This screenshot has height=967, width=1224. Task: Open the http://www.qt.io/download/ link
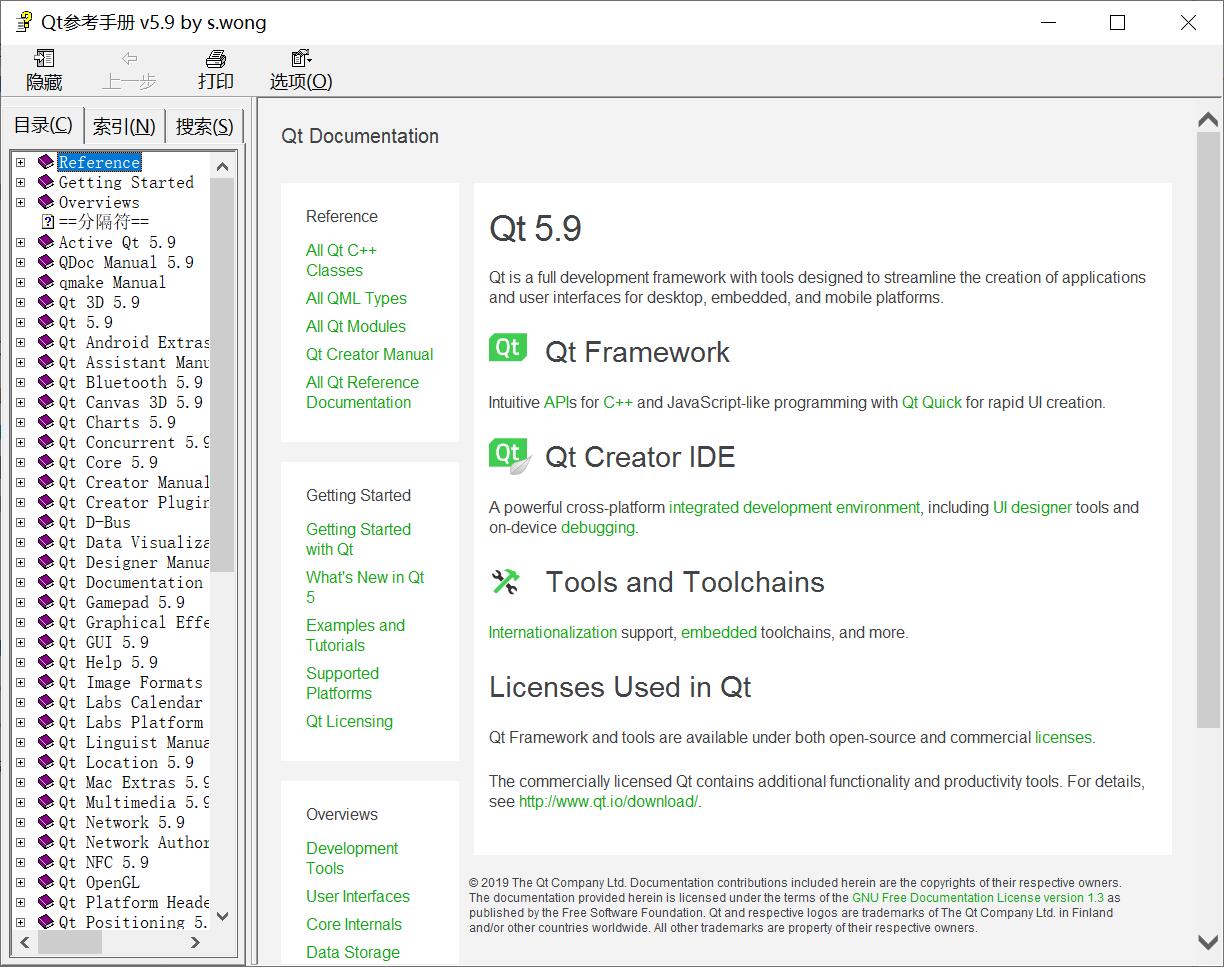point(608,801)
